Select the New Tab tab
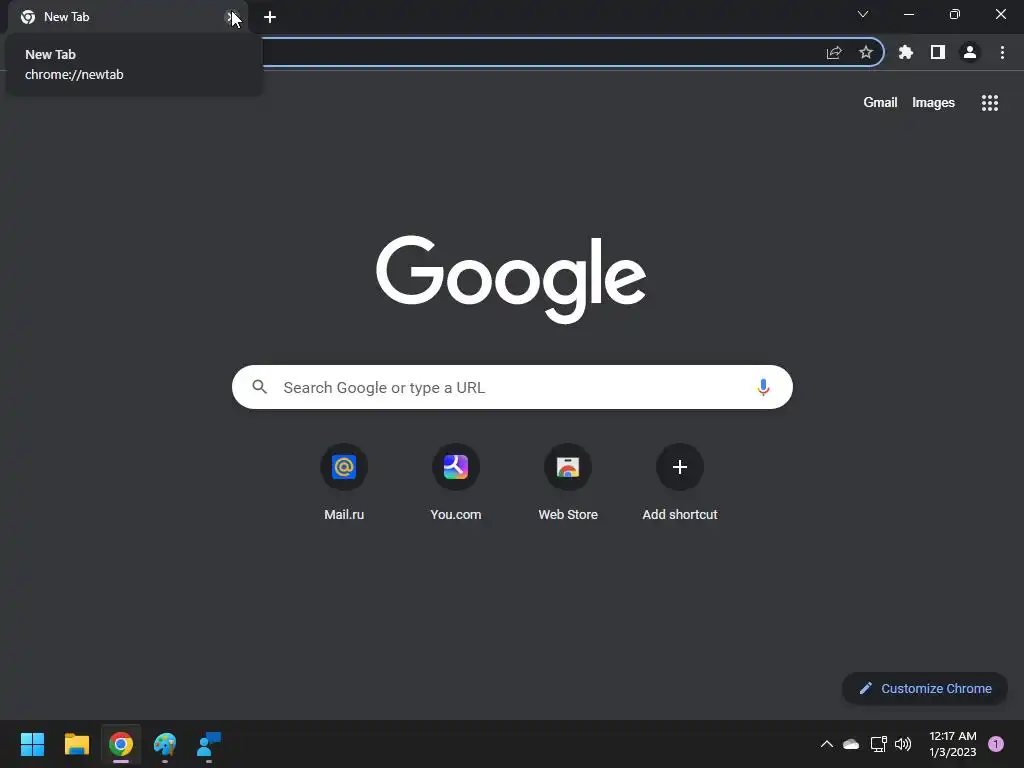 [x=127, y=17]
